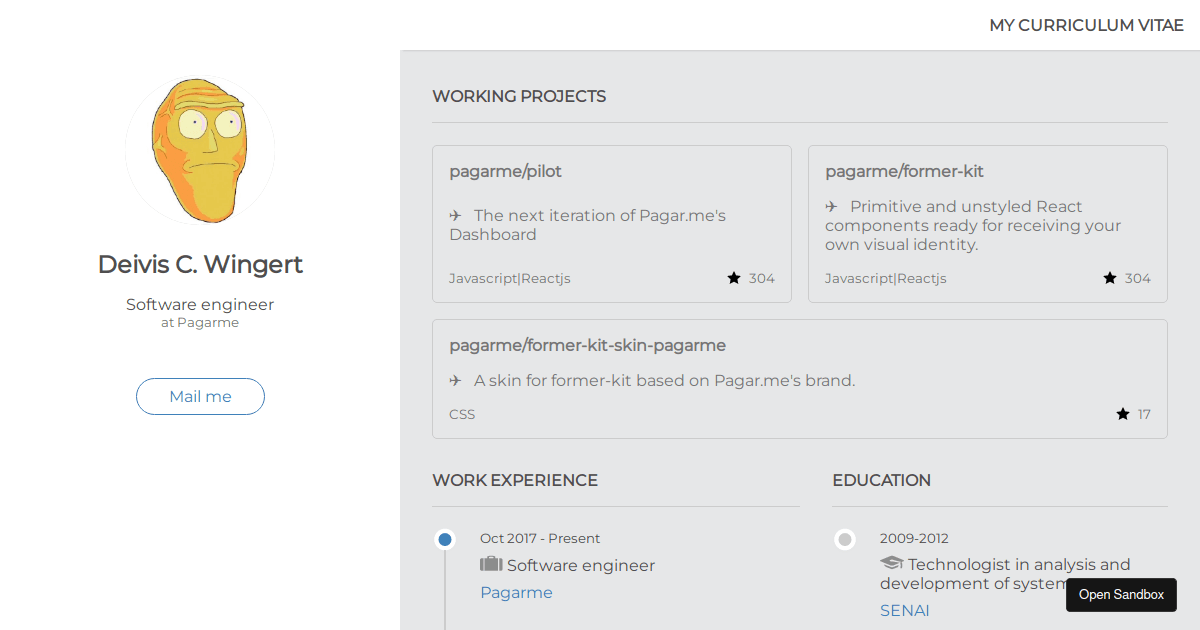This screenshot has height=630, width=1200.
Task: Open the pagarme/former-kit project title
Action: pyautogui.click(x=904, y=172)
